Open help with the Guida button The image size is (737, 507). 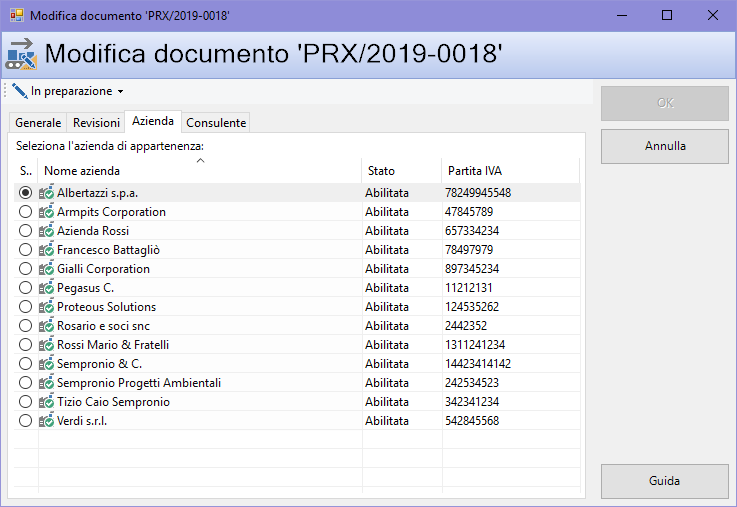tap(665, 481)
